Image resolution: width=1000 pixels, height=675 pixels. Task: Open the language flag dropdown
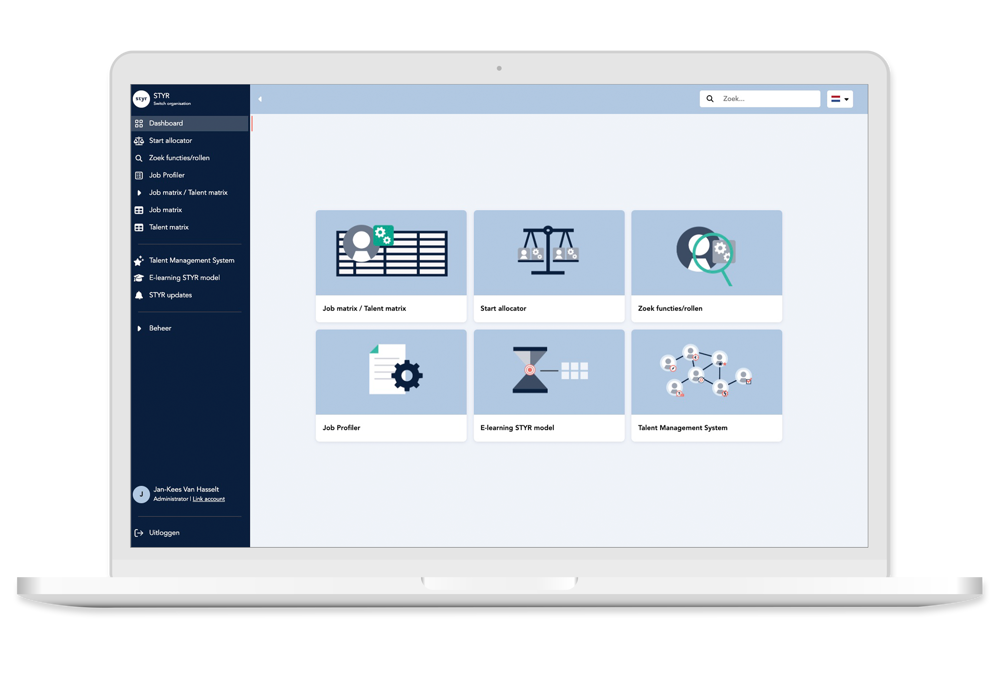coord(839,99)
